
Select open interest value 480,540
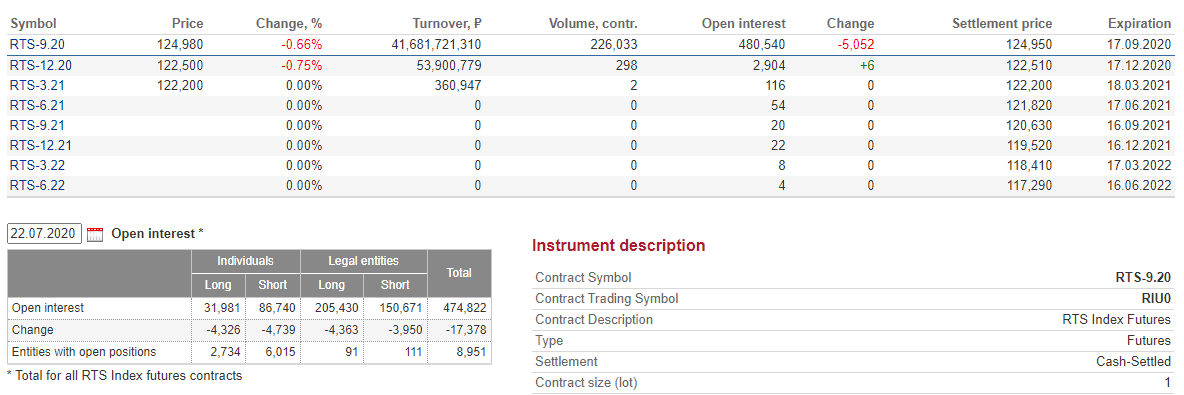[763, 45]
